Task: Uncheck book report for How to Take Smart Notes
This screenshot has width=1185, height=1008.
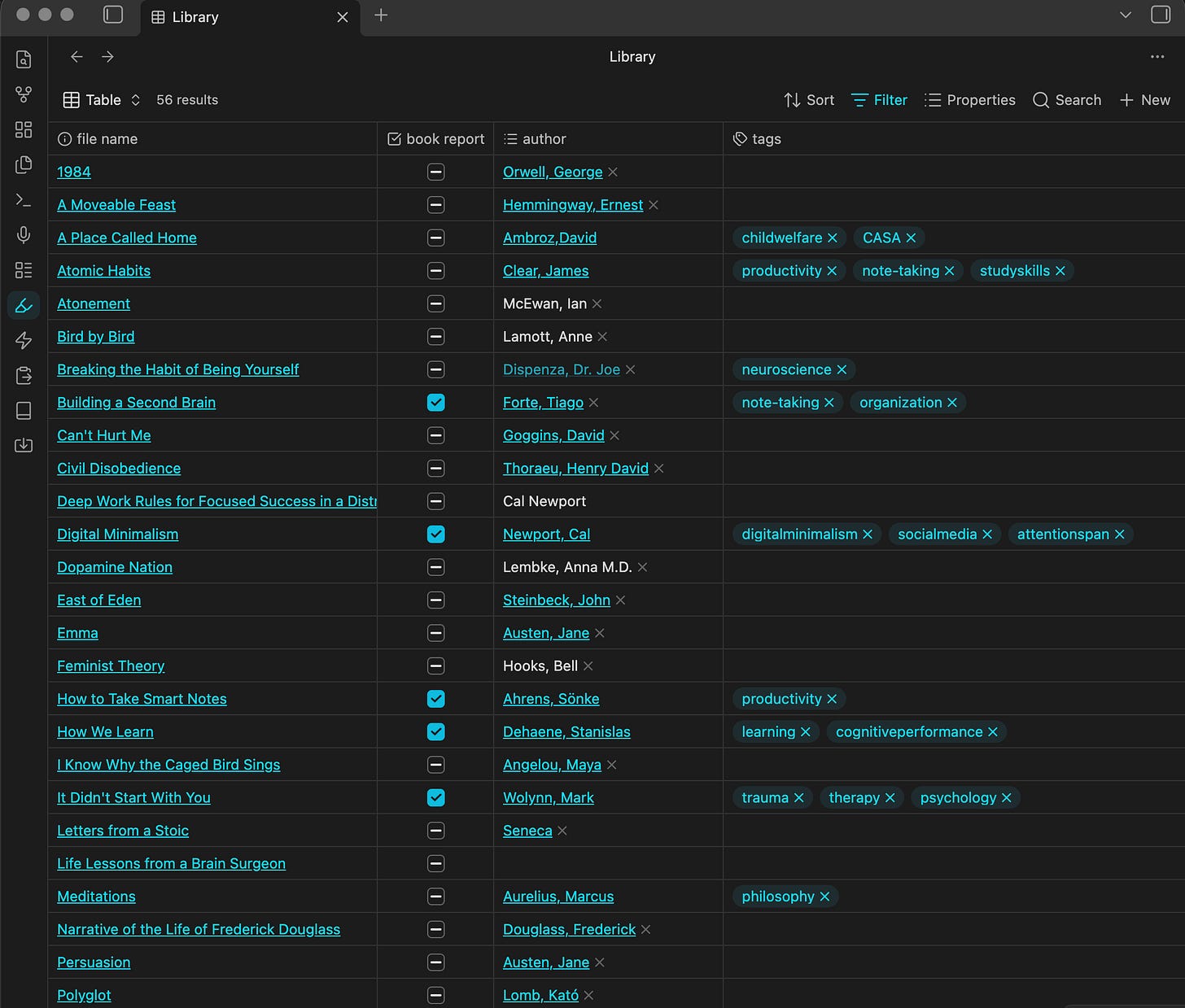Action: (x=436, y=699)
